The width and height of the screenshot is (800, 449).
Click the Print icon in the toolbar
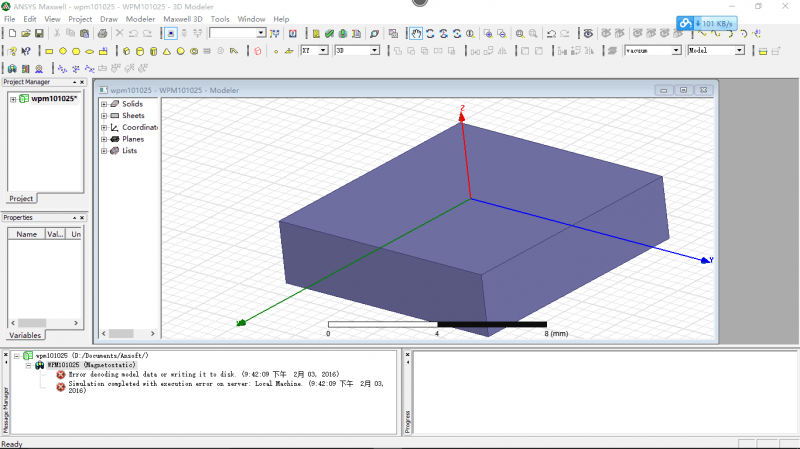tap(103, 33)
